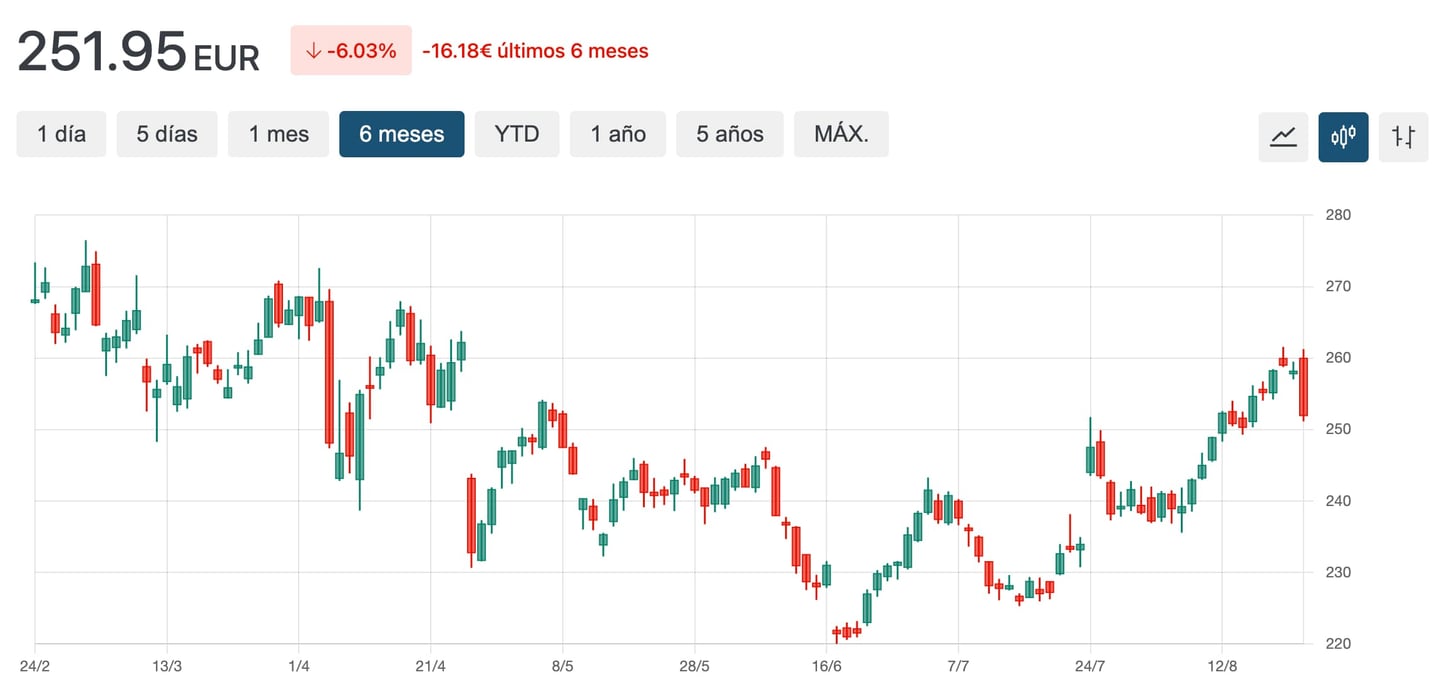The height and width of the screenshot is (689, 1440).
Task: Select the 5 días time range
Action: 167,134
